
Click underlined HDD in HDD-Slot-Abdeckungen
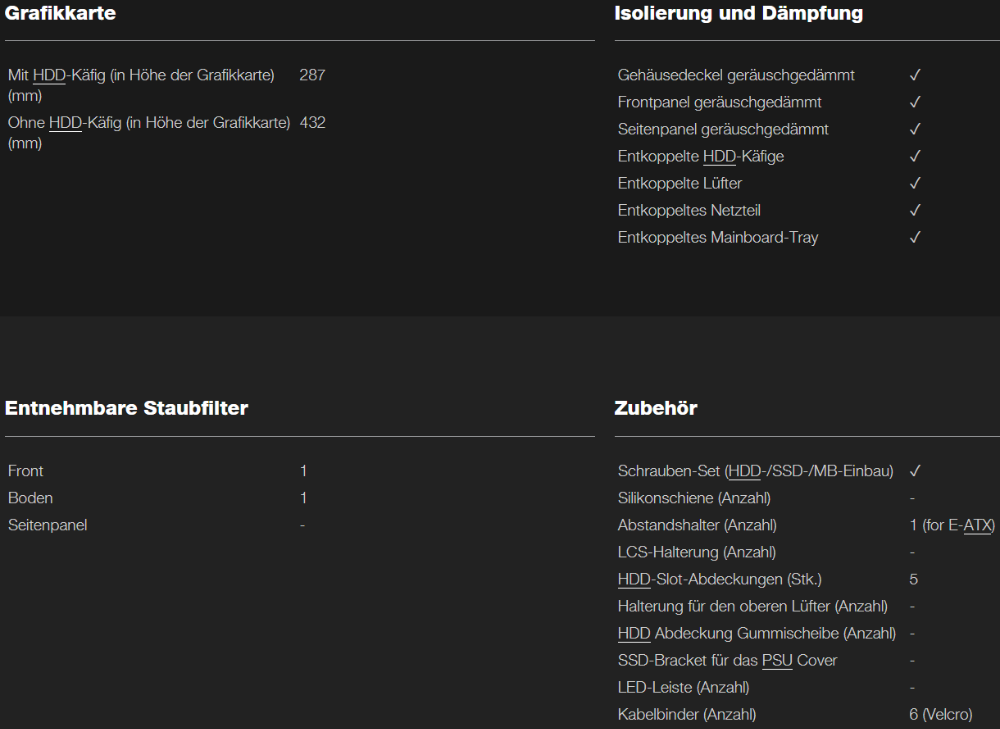pyautogui.click(x=634, y=579)
